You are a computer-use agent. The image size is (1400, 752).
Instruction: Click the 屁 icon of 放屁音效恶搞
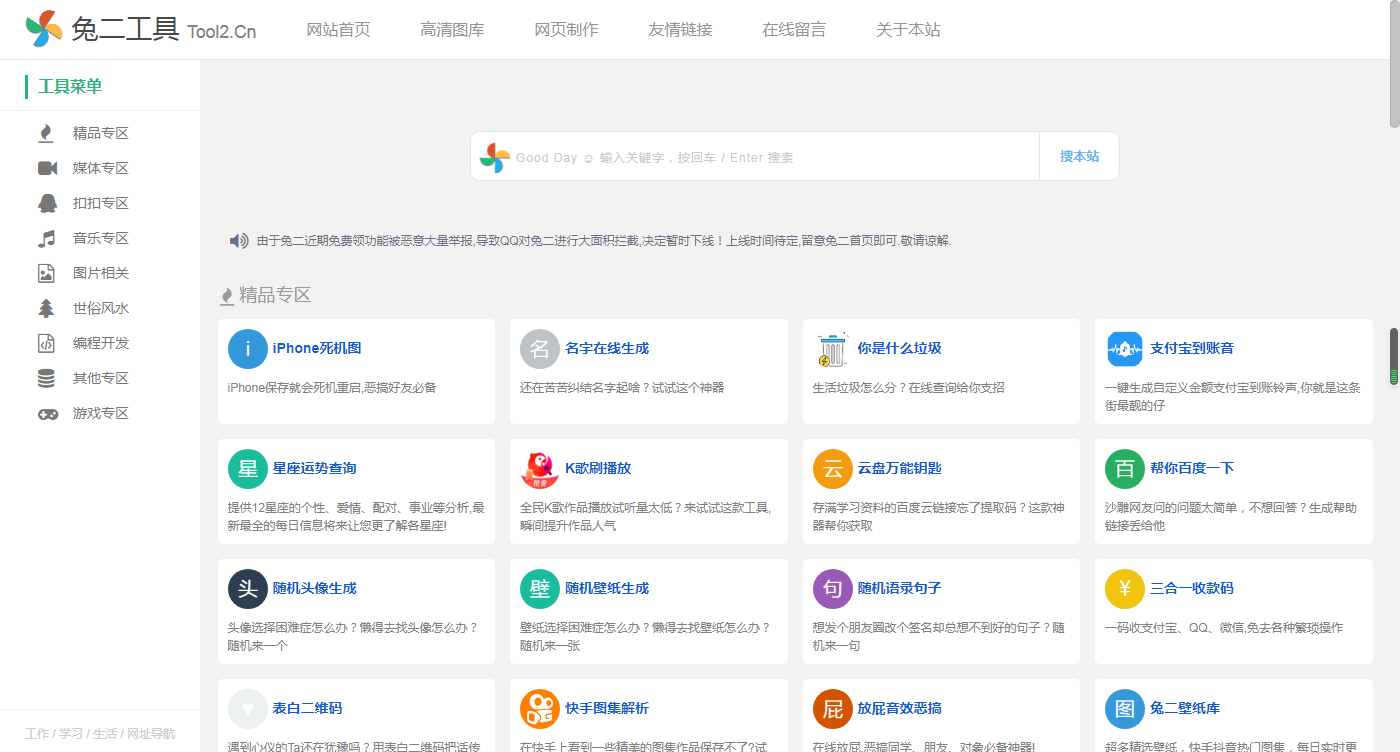[832, 709]
